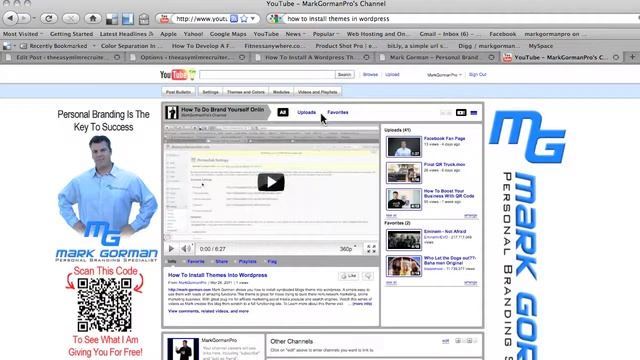The image size is (640, 360).
Task: Switch to the Options theeasymlmrecruiter tab
Action: (187, 58)
